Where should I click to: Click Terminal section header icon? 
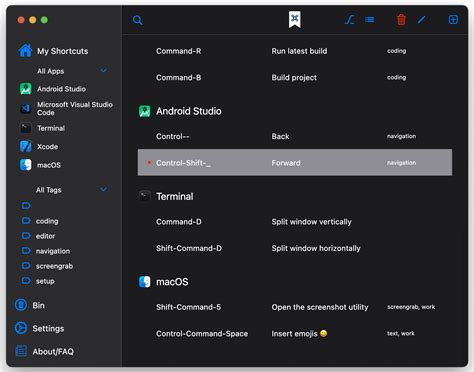coord(145,196)
